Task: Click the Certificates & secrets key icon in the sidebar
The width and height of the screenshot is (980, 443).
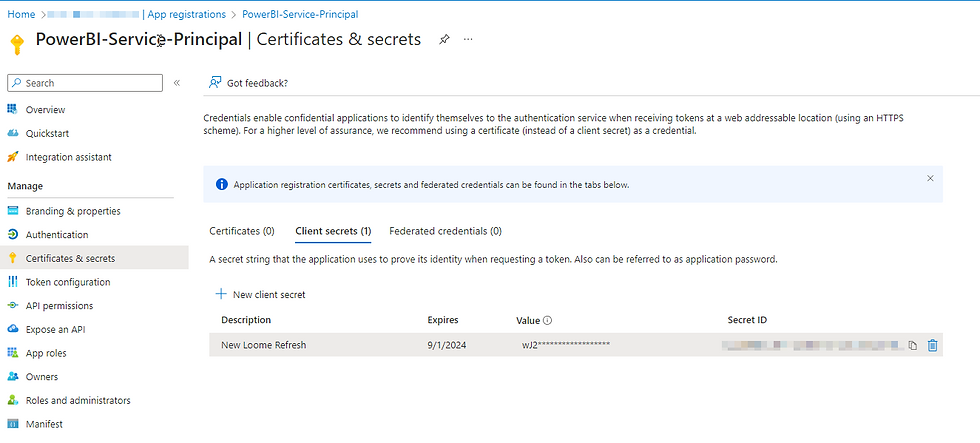Action: click(12, 258)
